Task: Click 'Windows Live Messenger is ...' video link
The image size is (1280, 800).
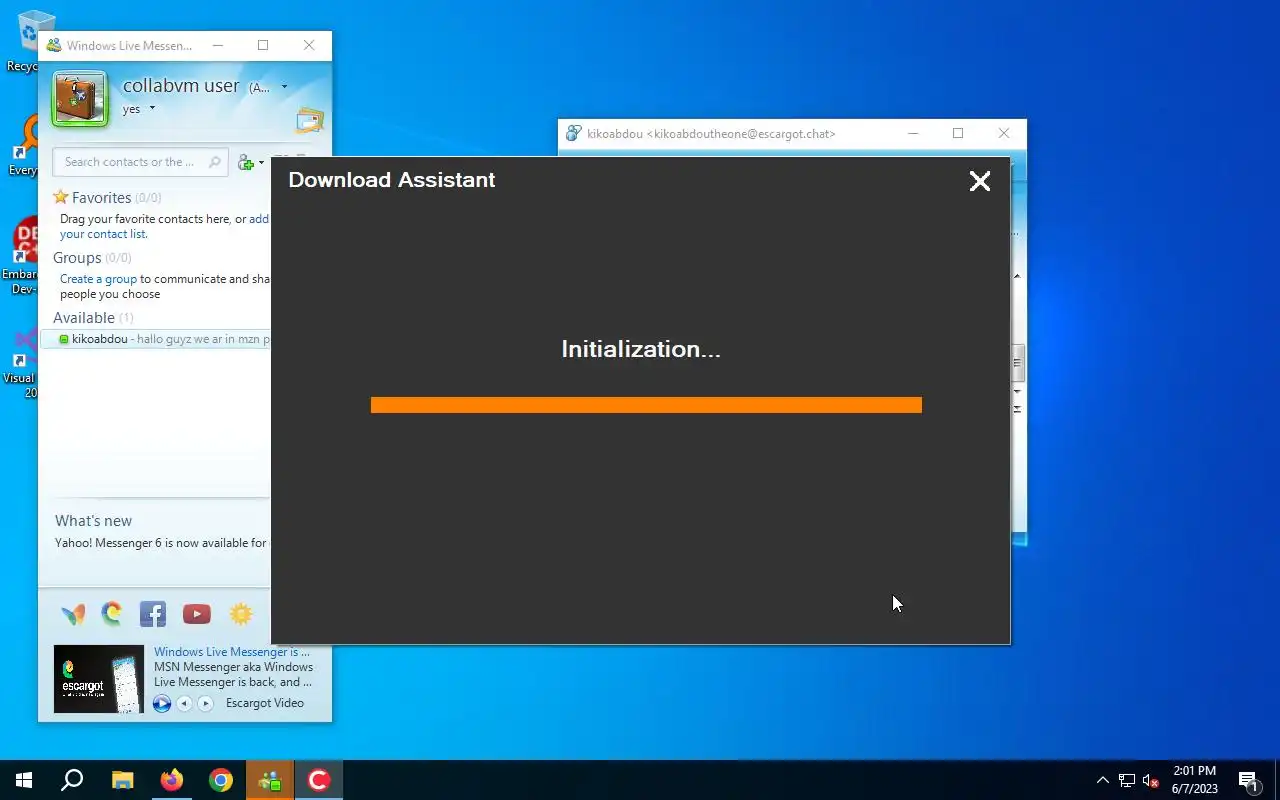Action: (232, 652)
